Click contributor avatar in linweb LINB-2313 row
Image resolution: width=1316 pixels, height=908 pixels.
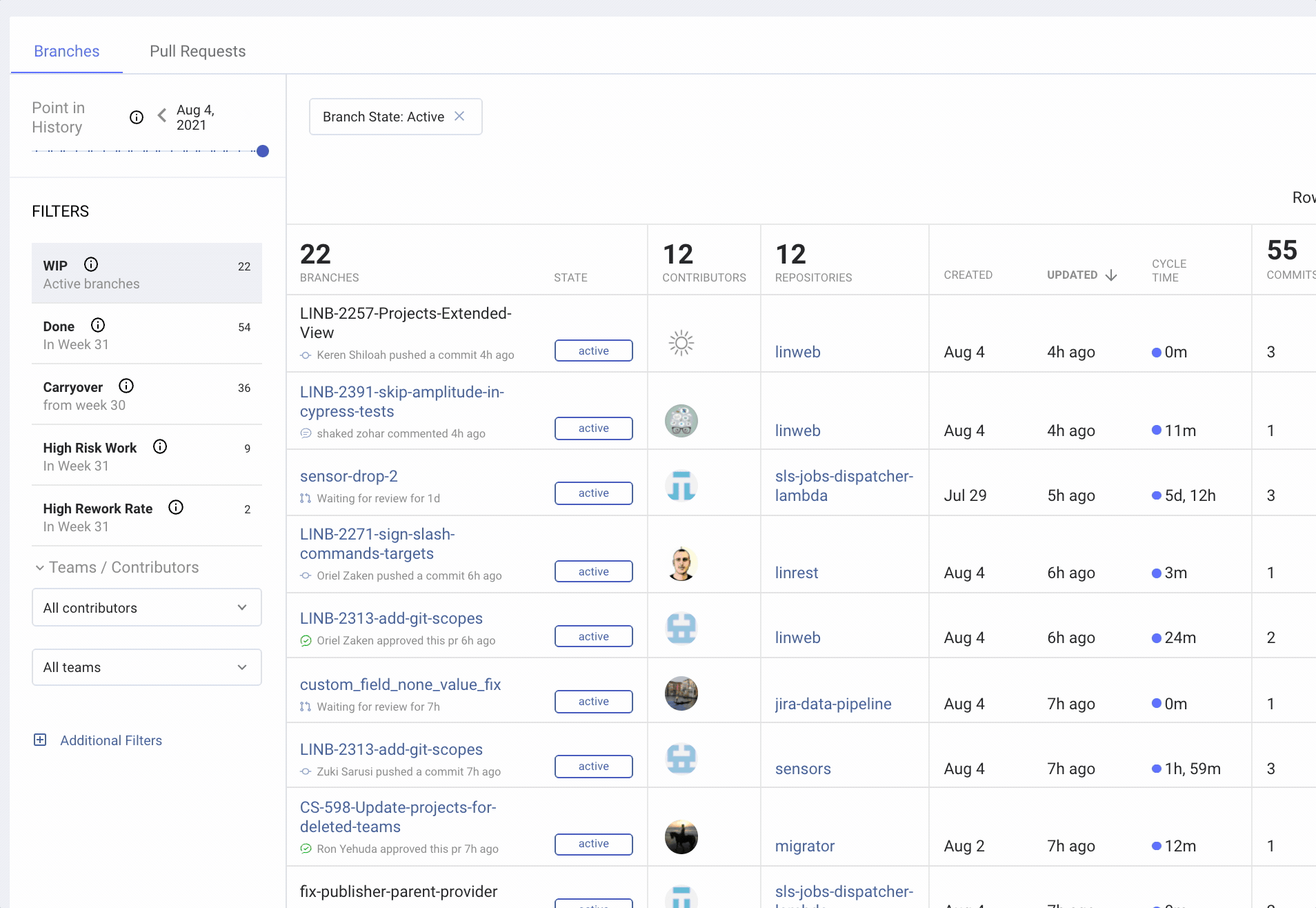point(681,628)
